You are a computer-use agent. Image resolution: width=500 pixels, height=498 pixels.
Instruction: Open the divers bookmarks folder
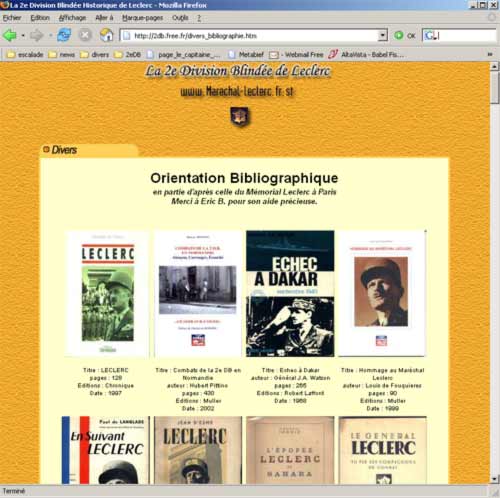95,54
